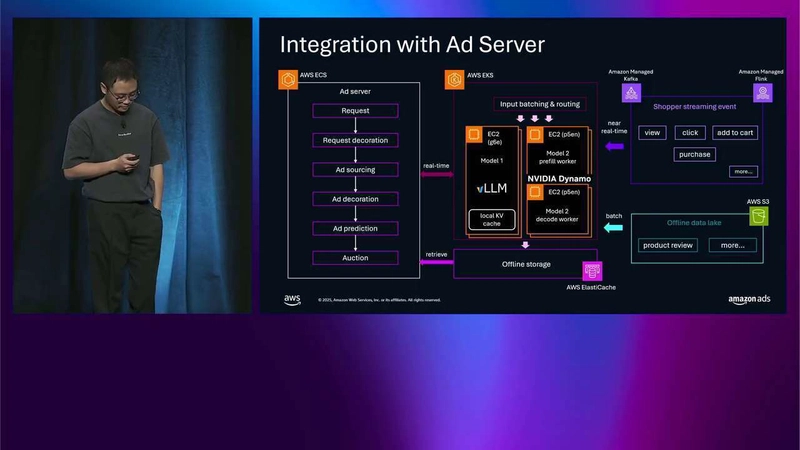
Task: Click the green AWS S3 bucket icon
Action: 758,216
